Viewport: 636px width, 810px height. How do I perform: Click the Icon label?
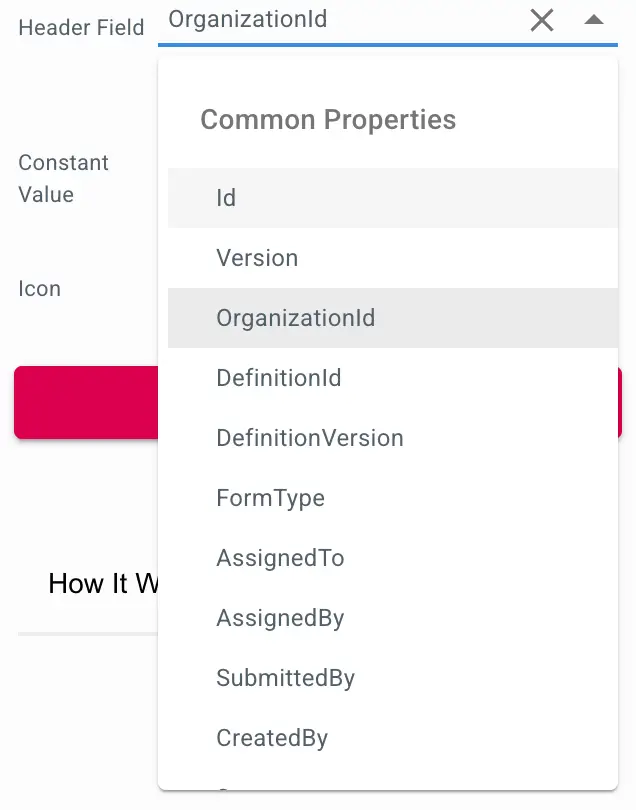39,288
